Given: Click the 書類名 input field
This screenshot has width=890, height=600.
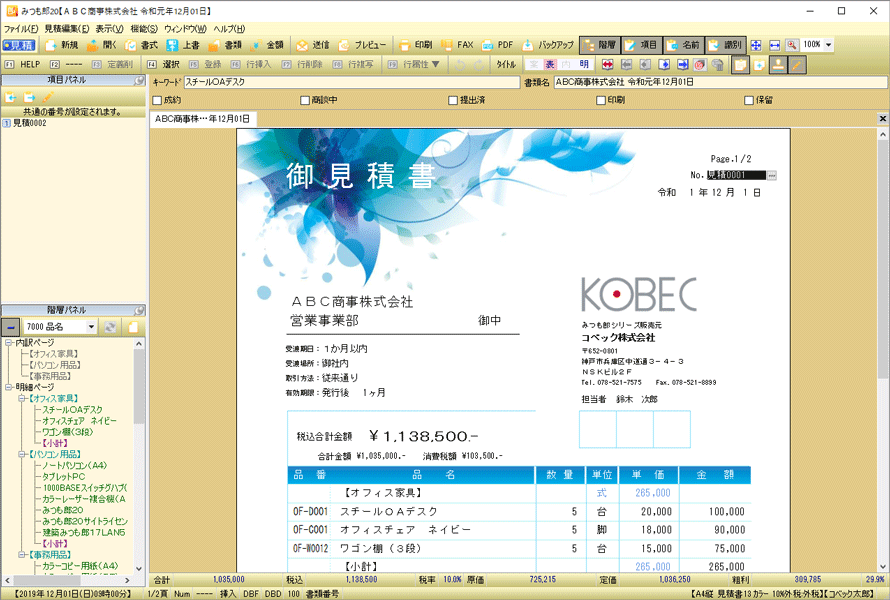Looking at the screenshot, I should click(x=720, y=82).
